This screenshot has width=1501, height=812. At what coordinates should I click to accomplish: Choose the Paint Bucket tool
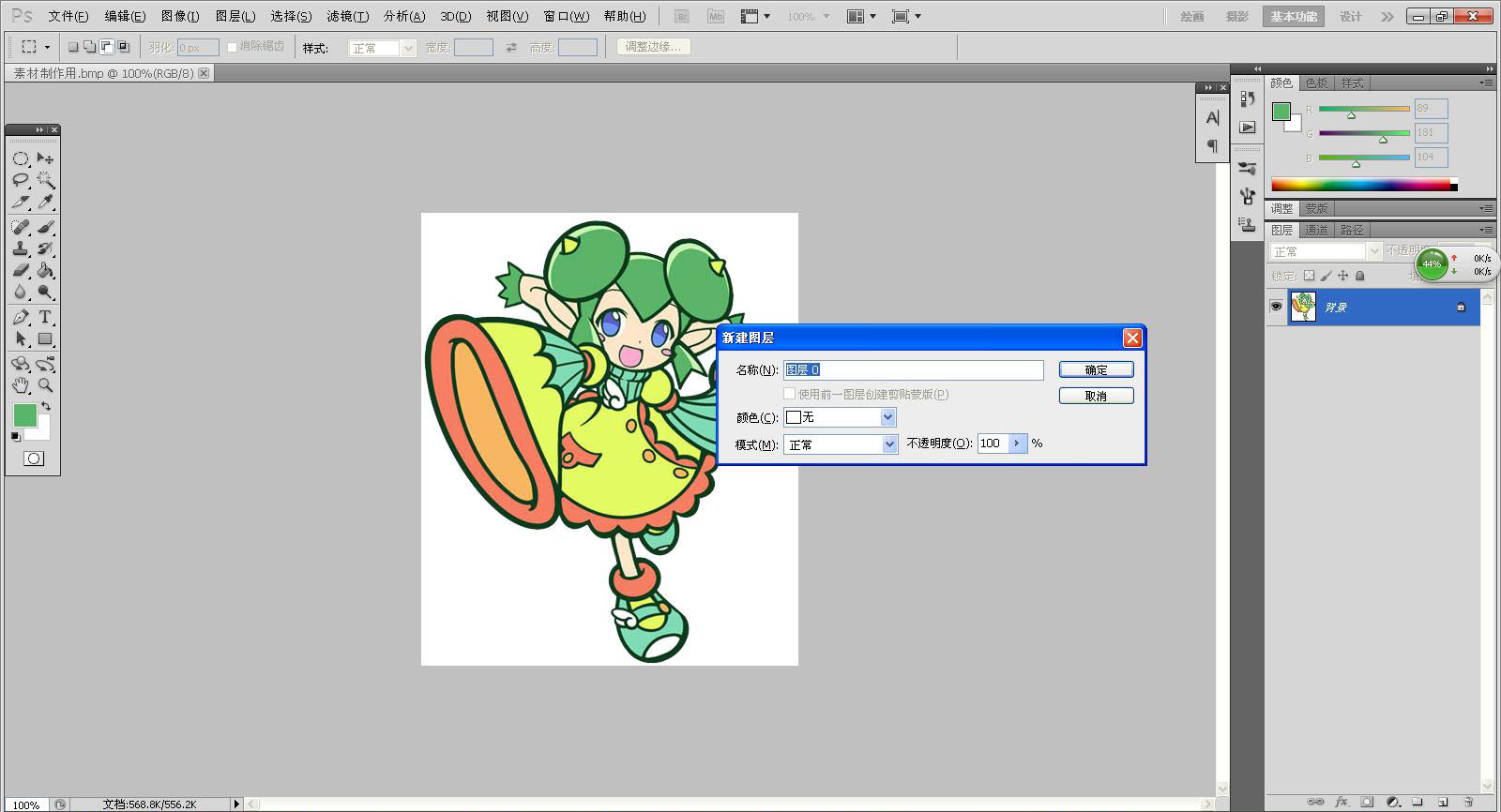coord(45,270)
